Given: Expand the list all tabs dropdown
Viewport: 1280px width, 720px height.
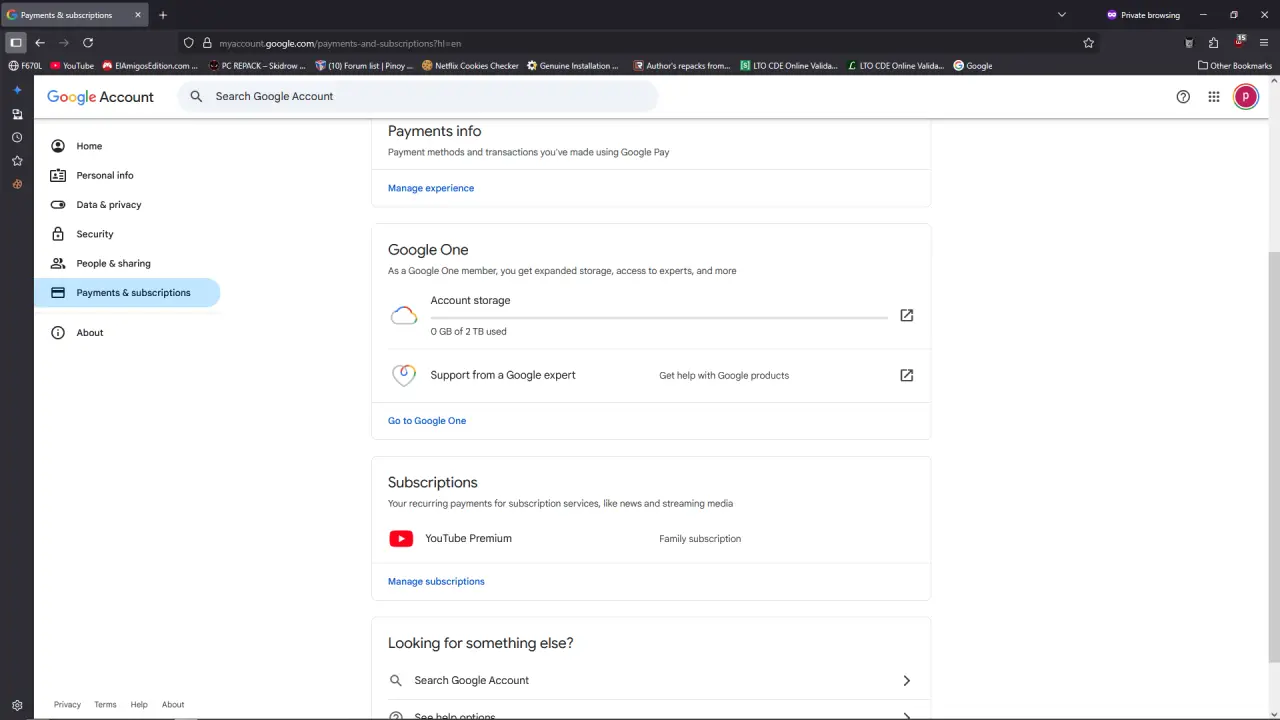Looking at the screenshot, I should tap(1062, 15).
